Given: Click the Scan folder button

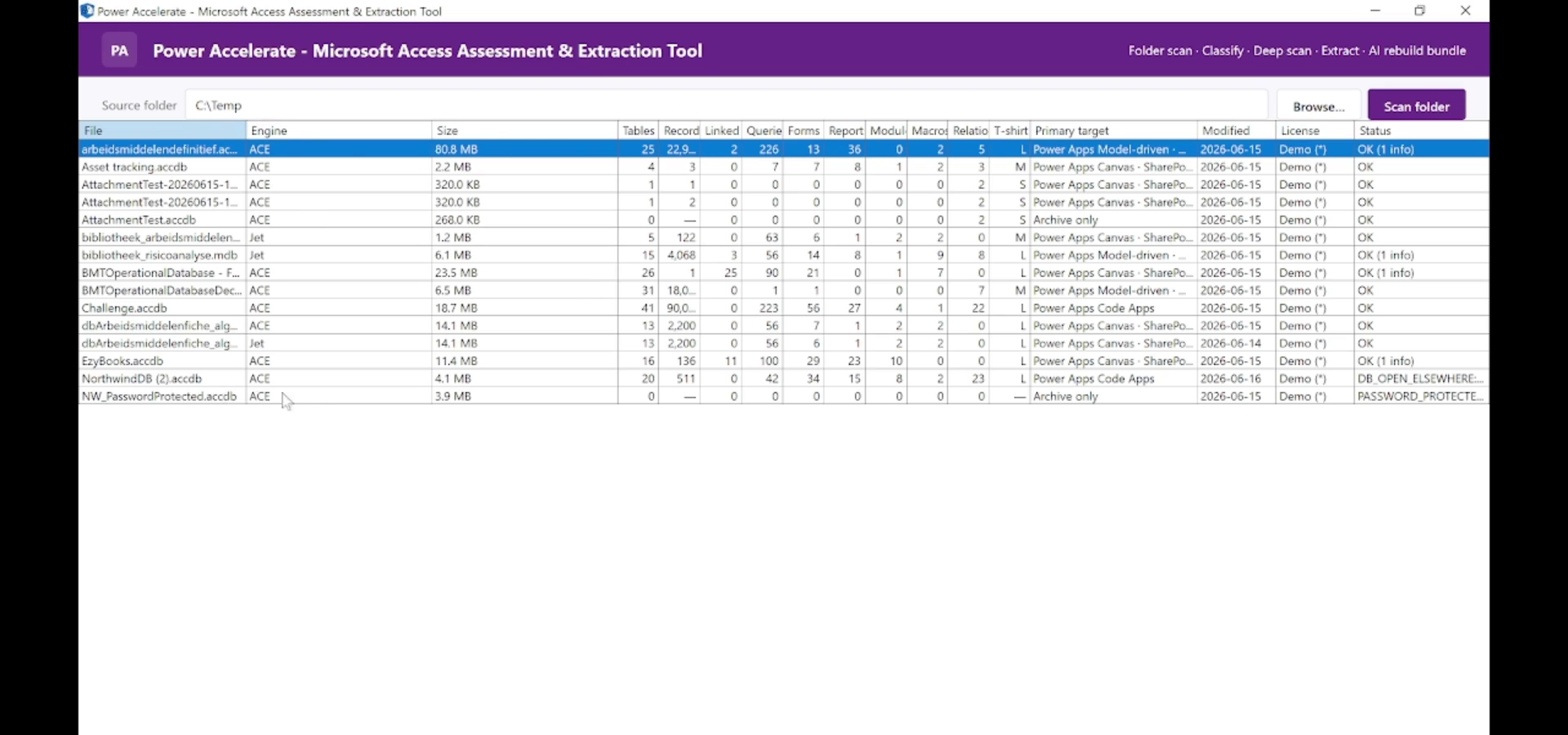Looking at the screenshot, I should [x=1417, y=106].
